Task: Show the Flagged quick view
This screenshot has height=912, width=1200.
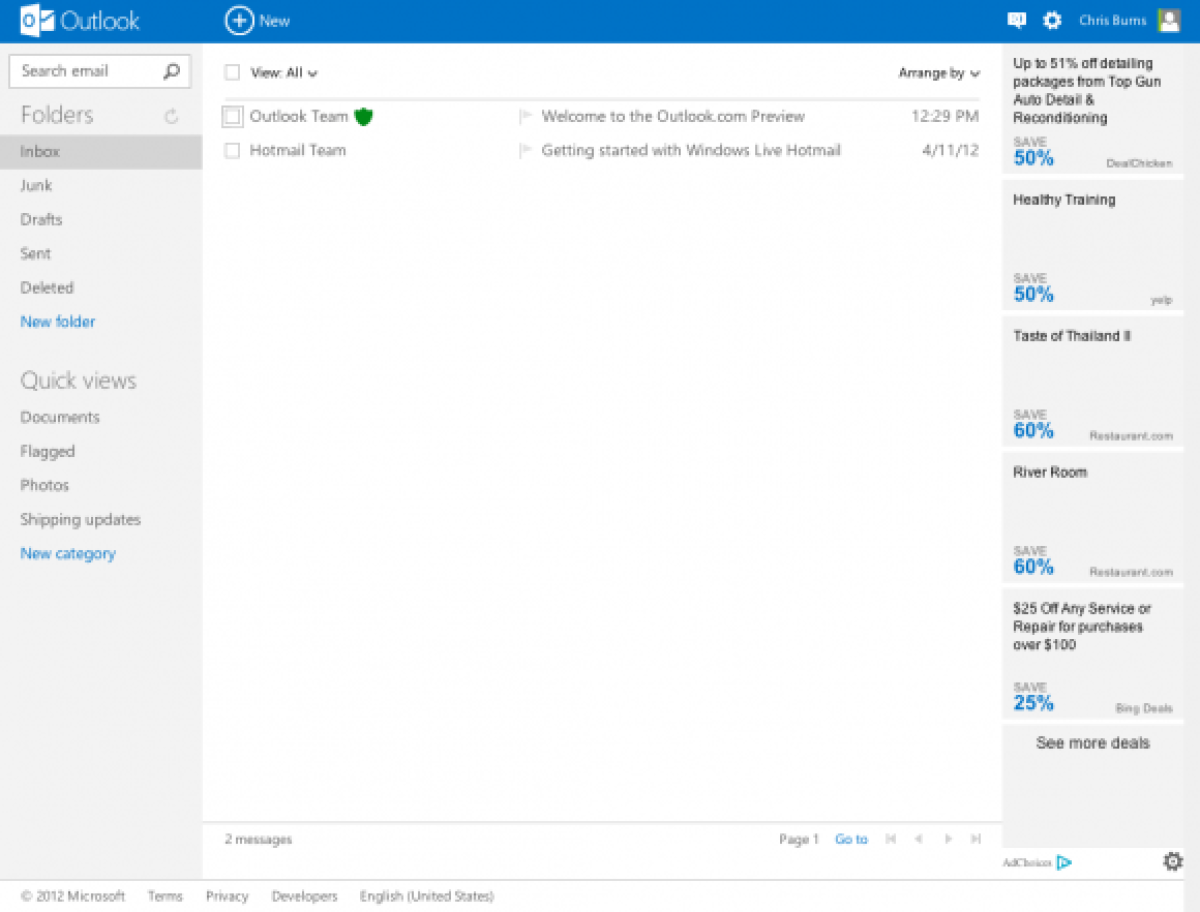Action: pyautogui.click(x=47, y=452)
